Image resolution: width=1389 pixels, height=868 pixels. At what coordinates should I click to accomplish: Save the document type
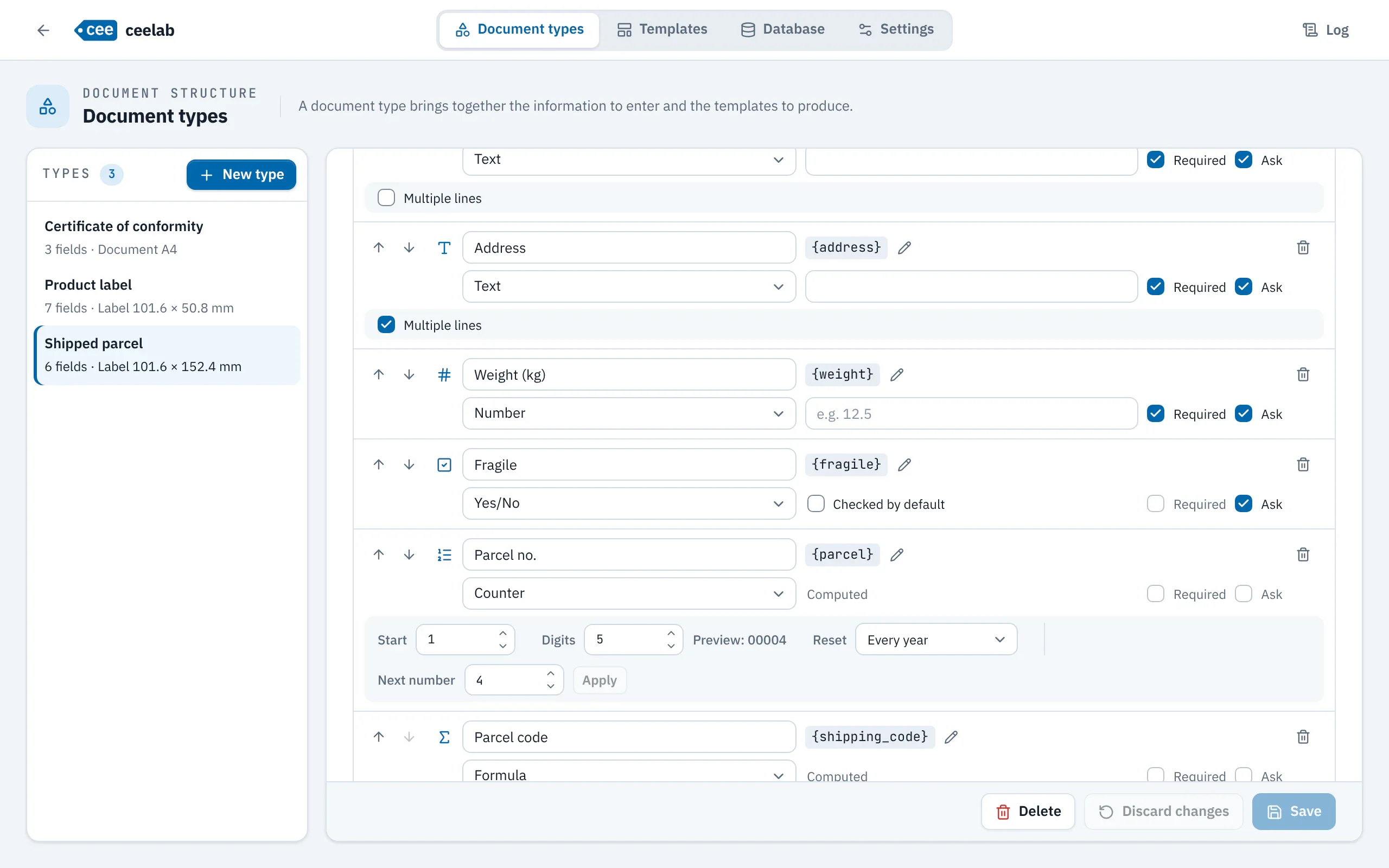(x=1294, y=811)
